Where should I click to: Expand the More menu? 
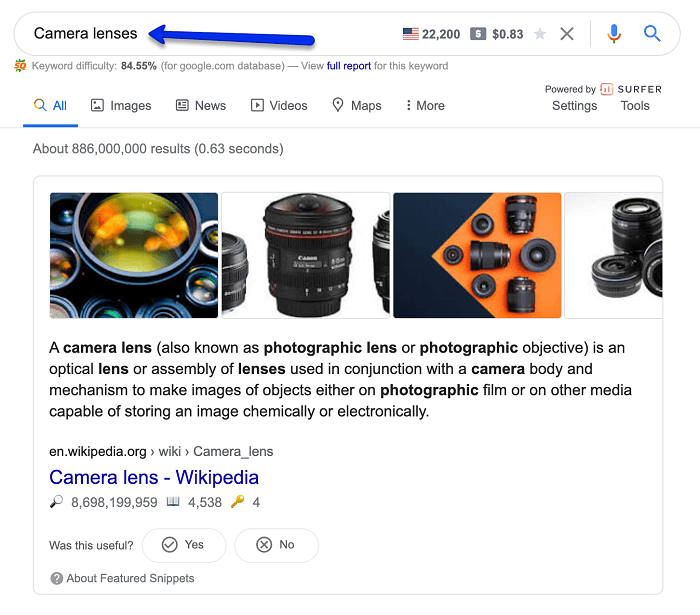point(425,106)
